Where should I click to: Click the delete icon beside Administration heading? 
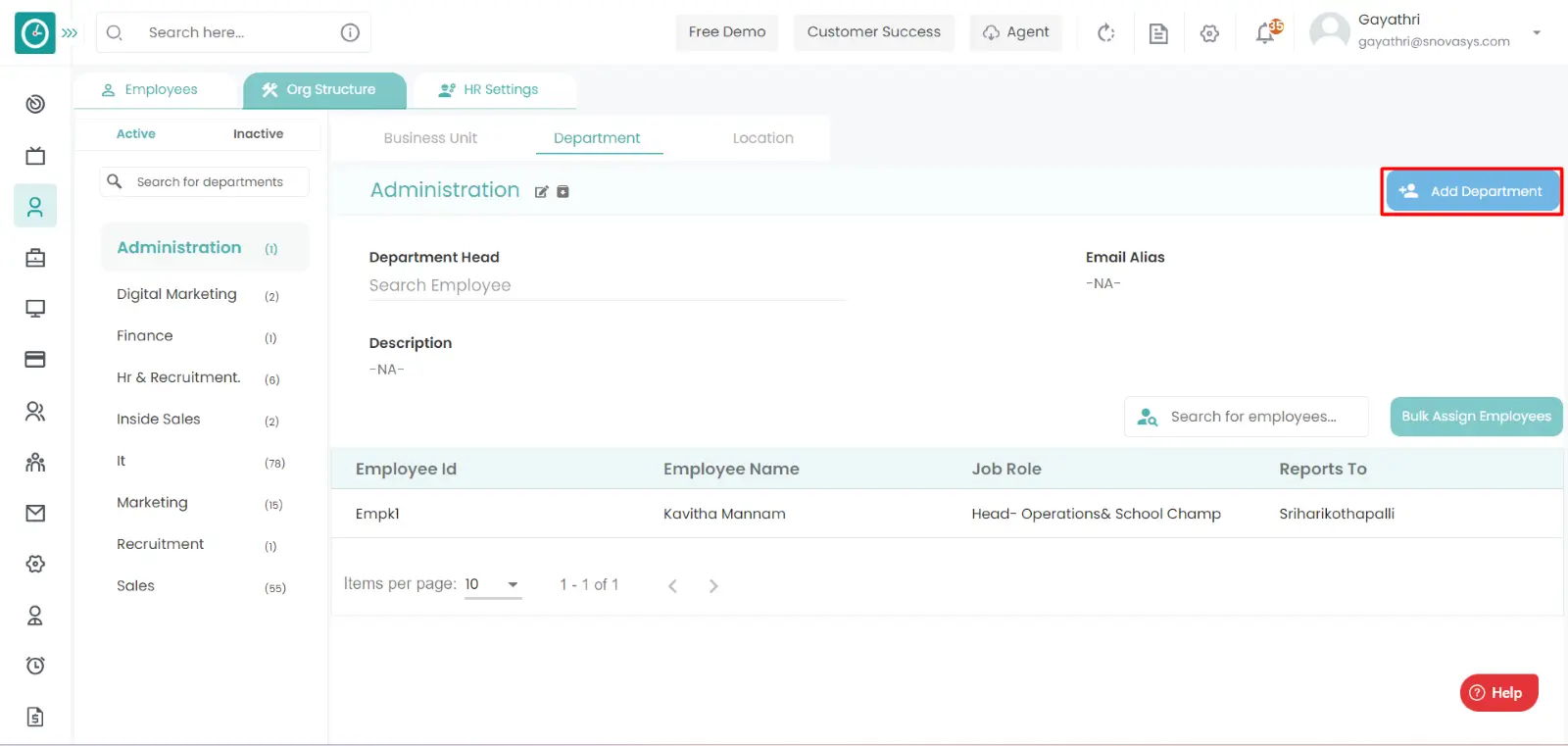pyautogui.click(x=563, y=192)
